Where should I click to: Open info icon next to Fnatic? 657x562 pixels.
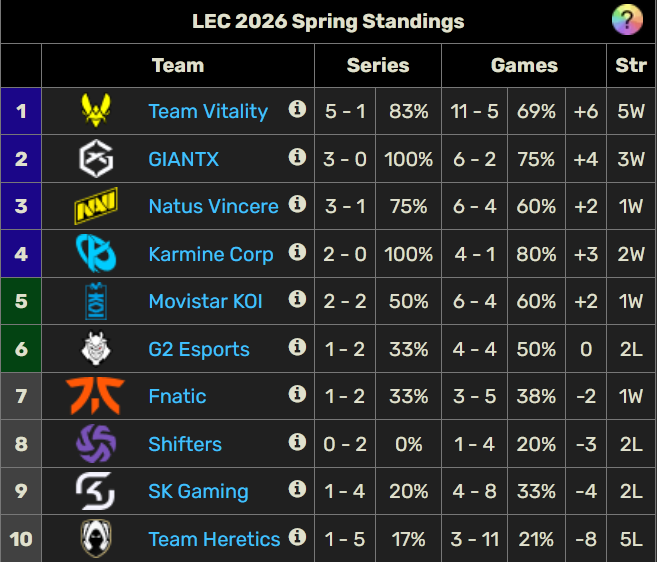pos(297,394)
